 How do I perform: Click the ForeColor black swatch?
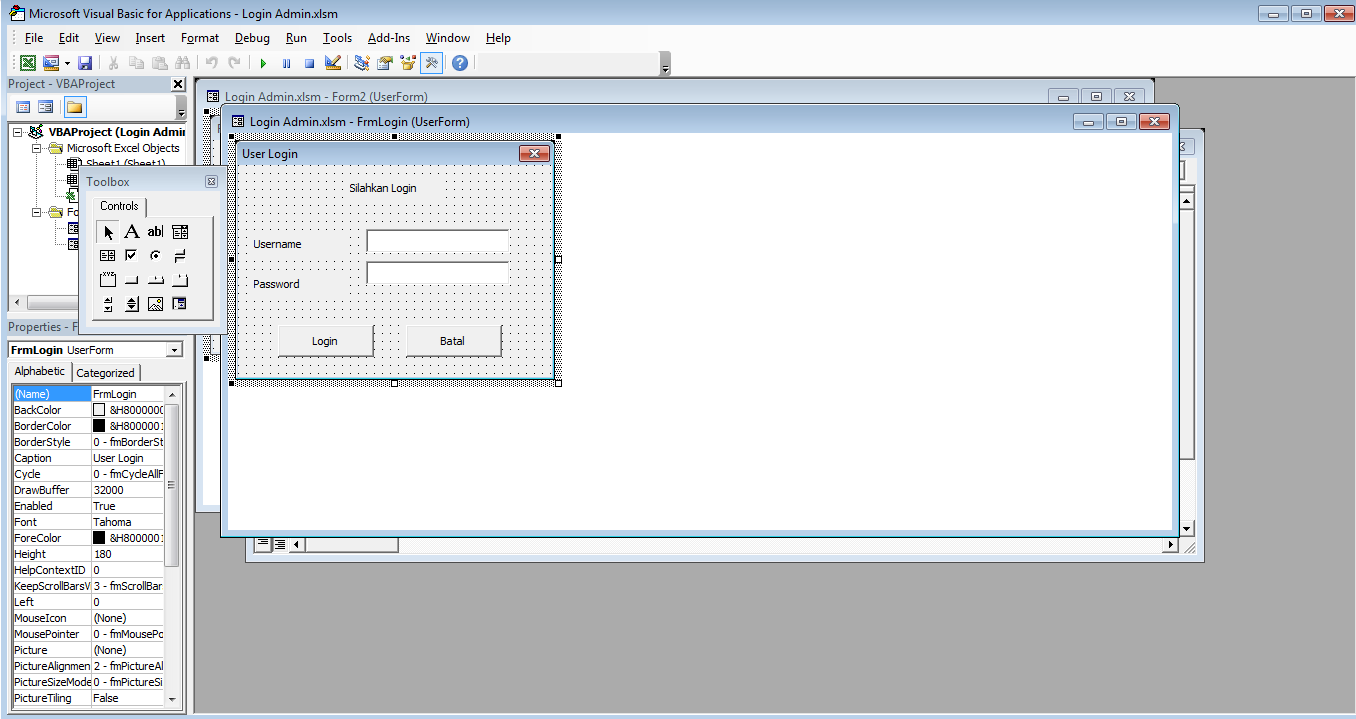click(99, 538)
